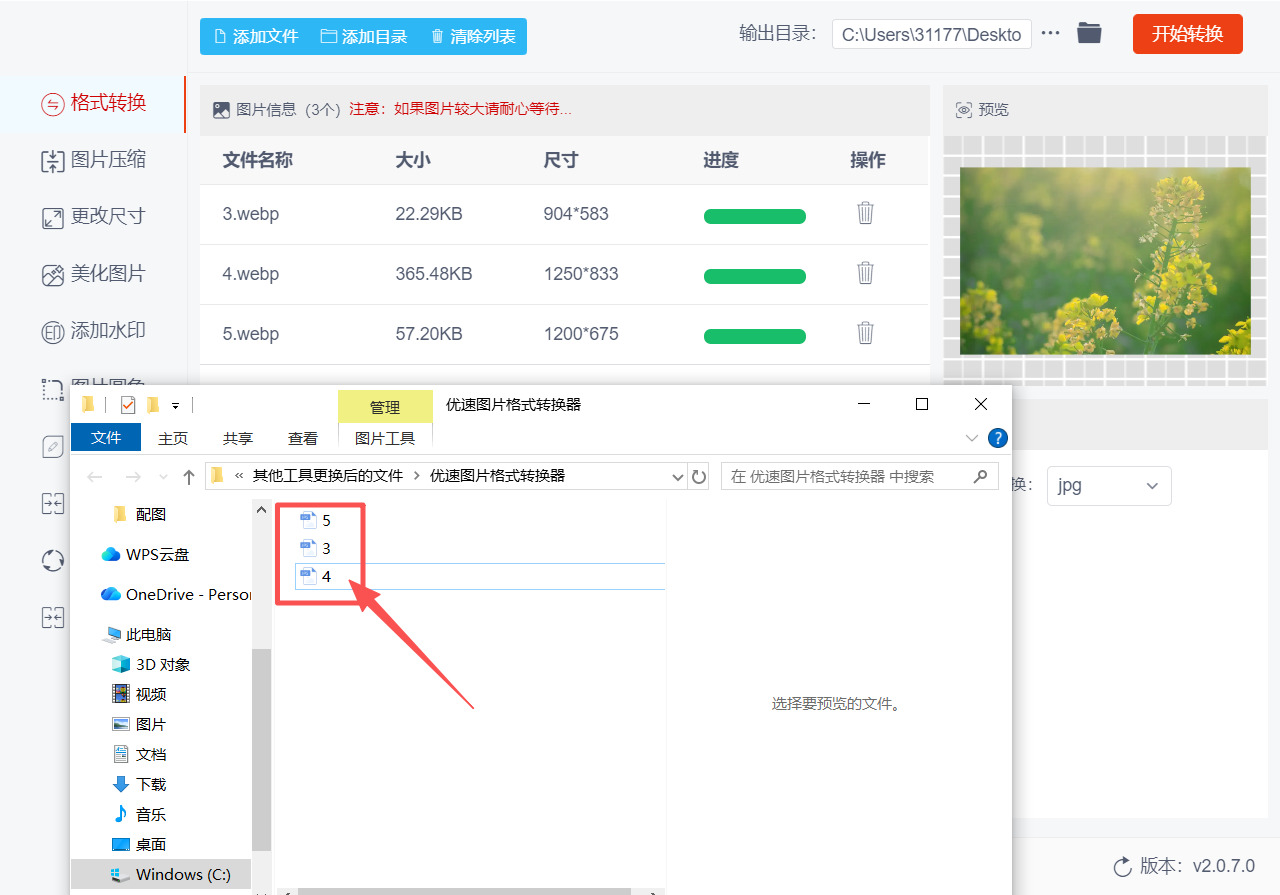Viewport: 1280px width, 895px height.
Task: Open the 查看 ribbon tab
Action: (303, 438)
